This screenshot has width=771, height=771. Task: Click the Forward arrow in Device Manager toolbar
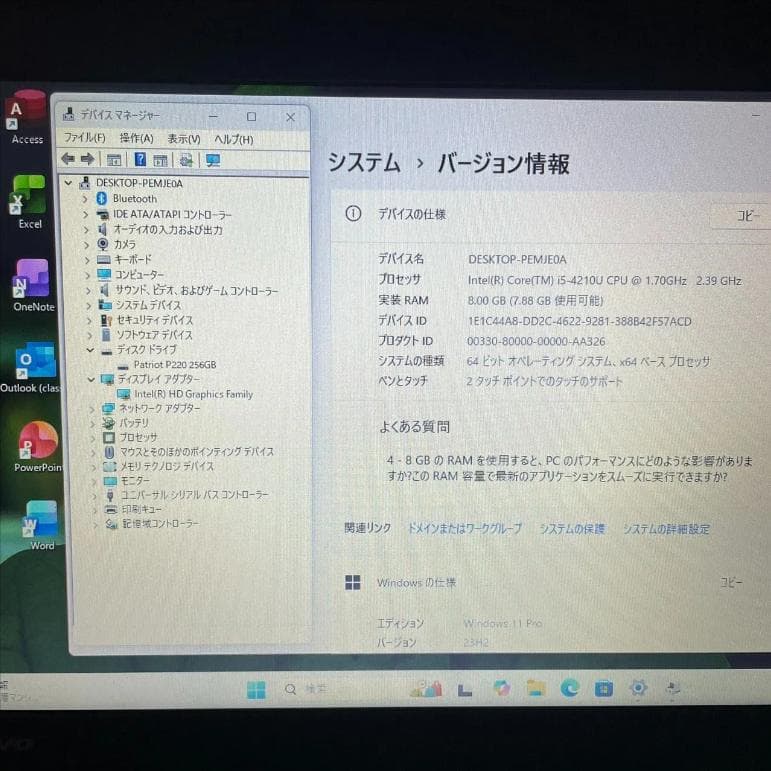click(88, 159)
